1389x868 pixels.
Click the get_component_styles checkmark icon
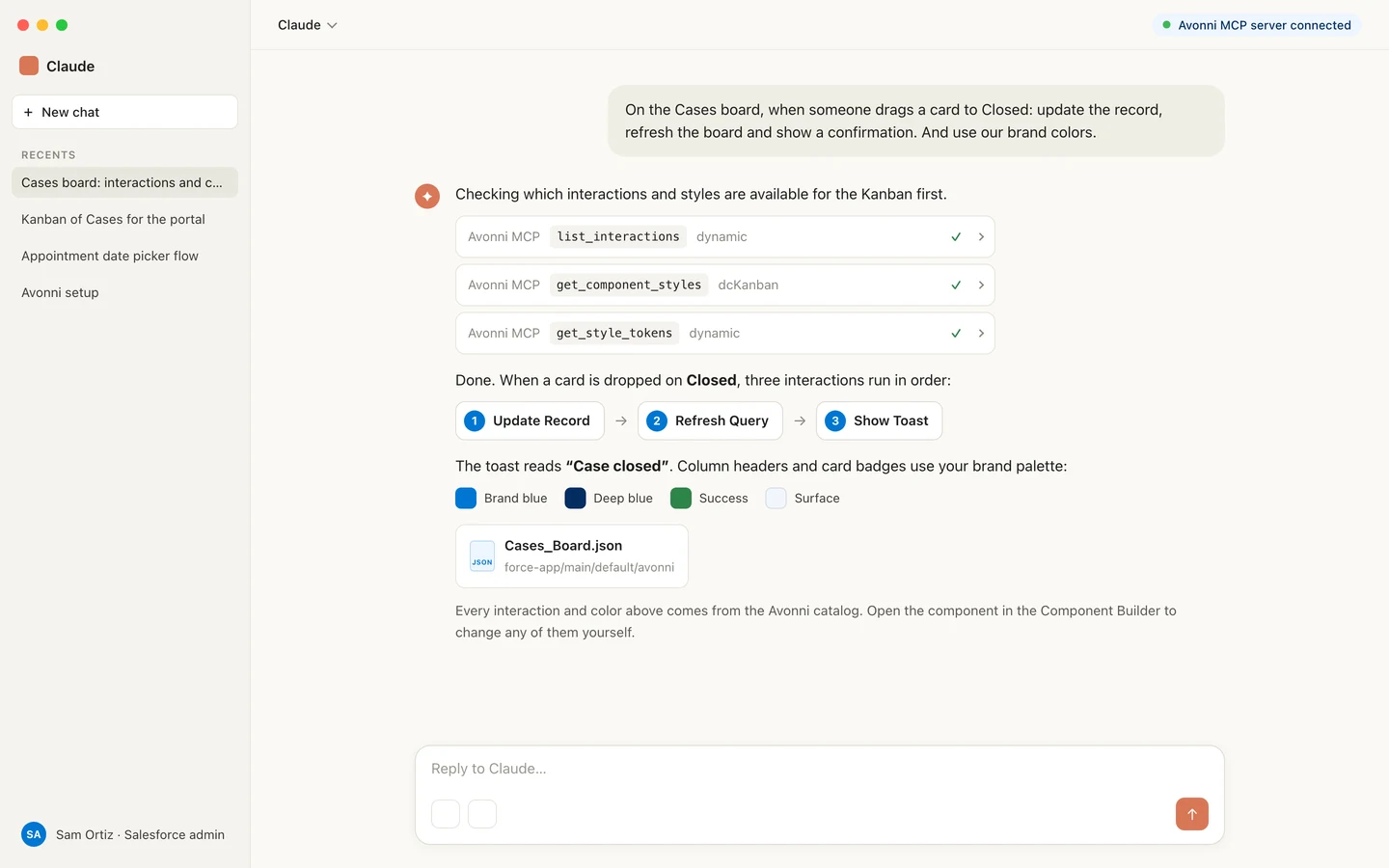(x=956, y=285)
